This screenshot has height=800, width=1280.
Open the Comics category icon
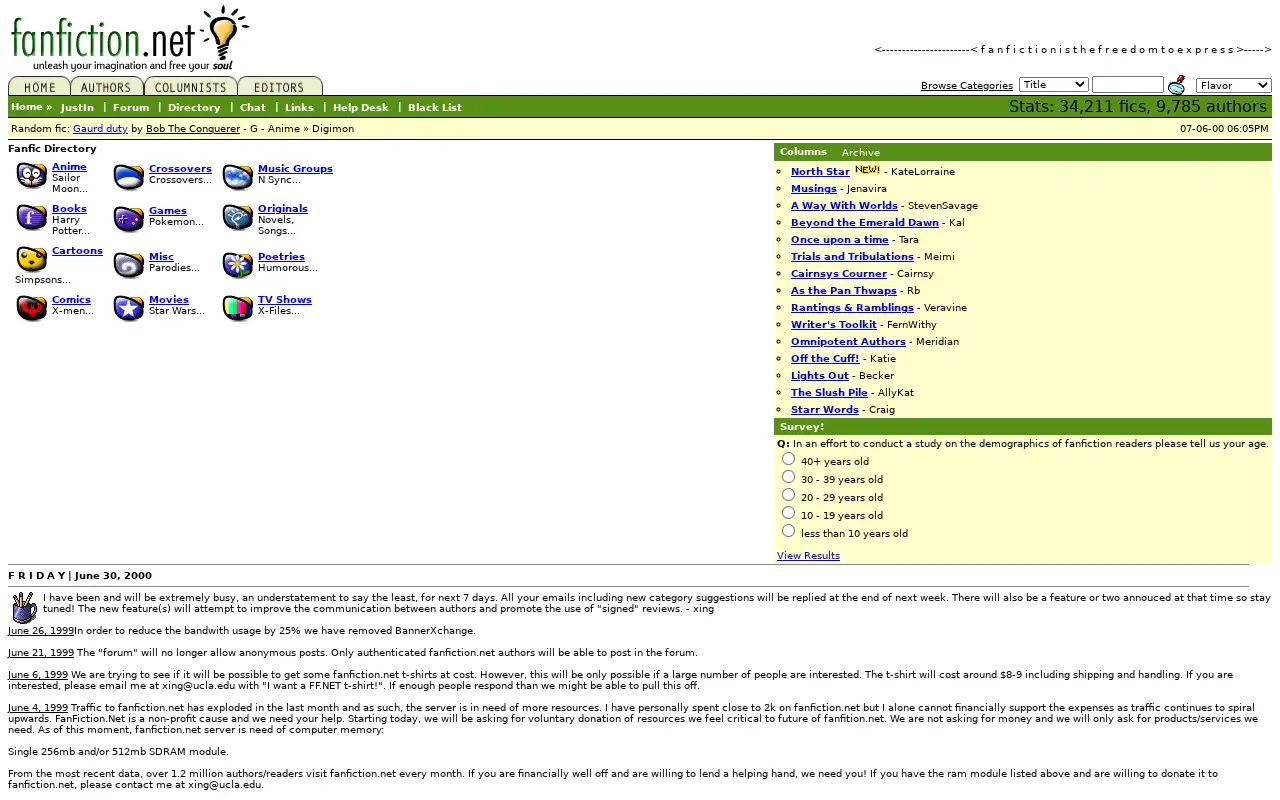(32, 308)
